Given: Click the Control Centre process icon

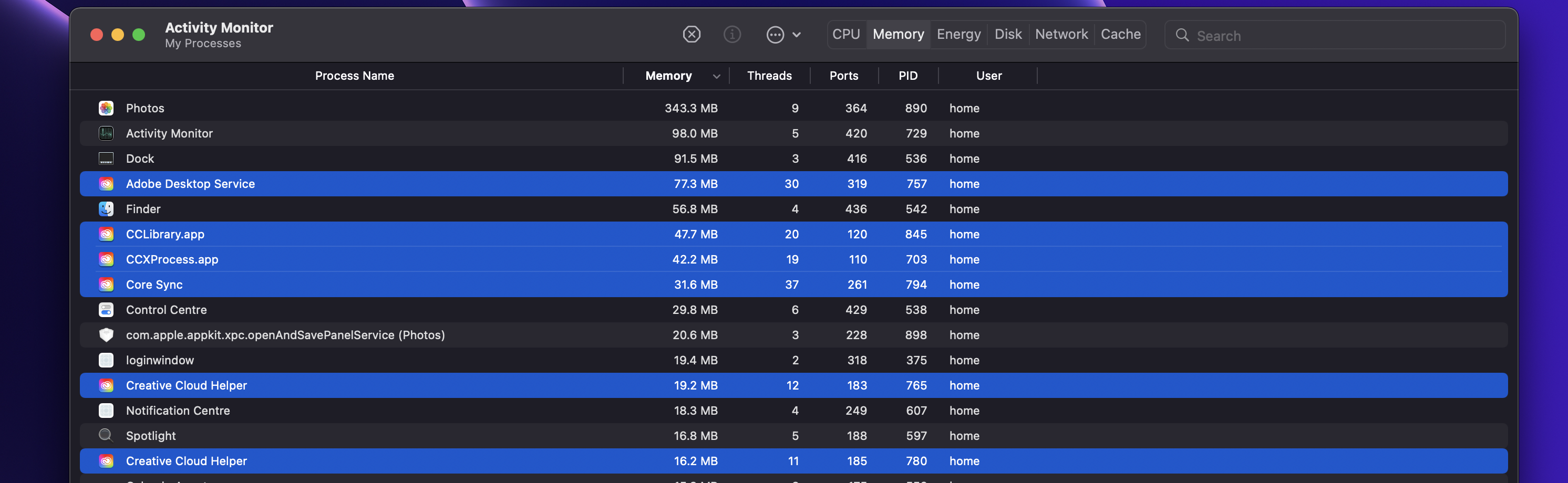Looking at the screenshot, I should [106, 310].
